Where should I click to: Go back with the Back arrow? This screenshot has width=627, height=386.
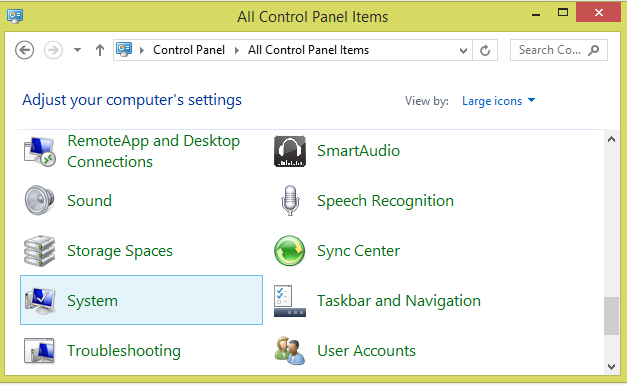click(x=24, y=50)
